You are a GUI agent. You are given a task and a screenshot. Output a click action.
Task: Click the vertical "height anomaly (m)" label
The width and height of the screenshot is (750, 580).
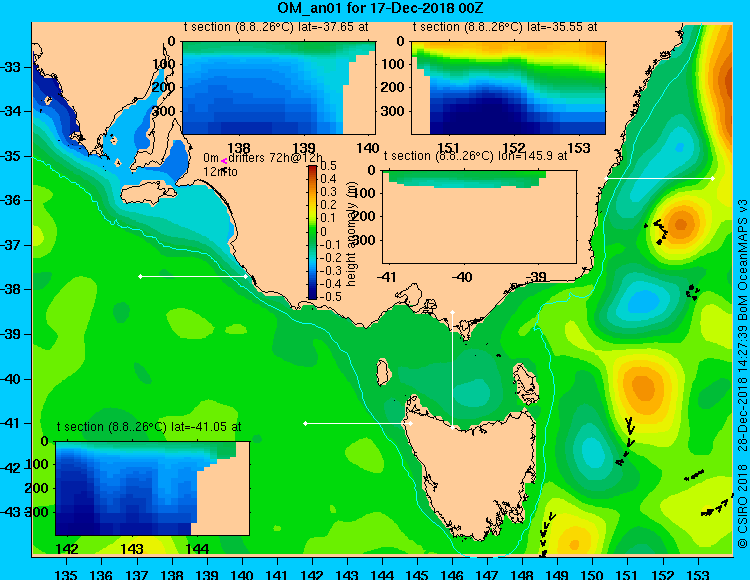352,233
